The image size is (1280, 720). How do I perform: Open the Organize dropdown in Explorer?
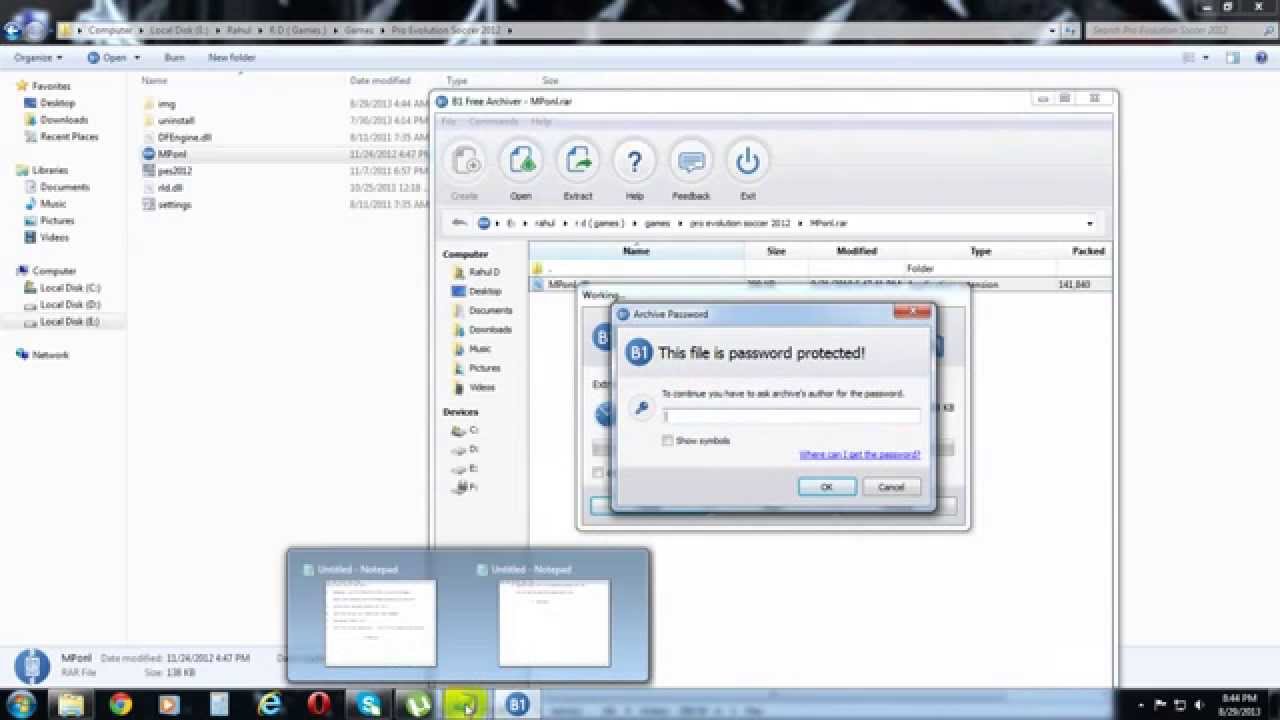click(x=38, y=58)
